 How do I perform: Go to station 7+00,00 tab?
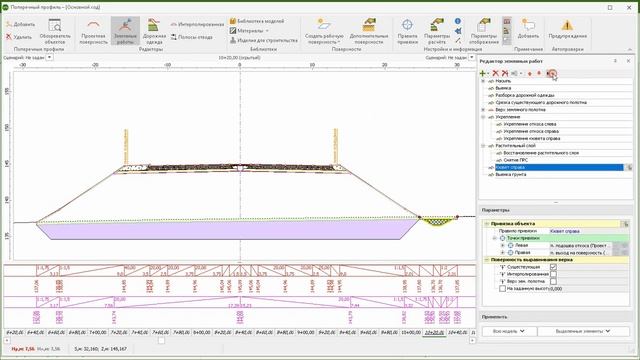pos(98,333)
